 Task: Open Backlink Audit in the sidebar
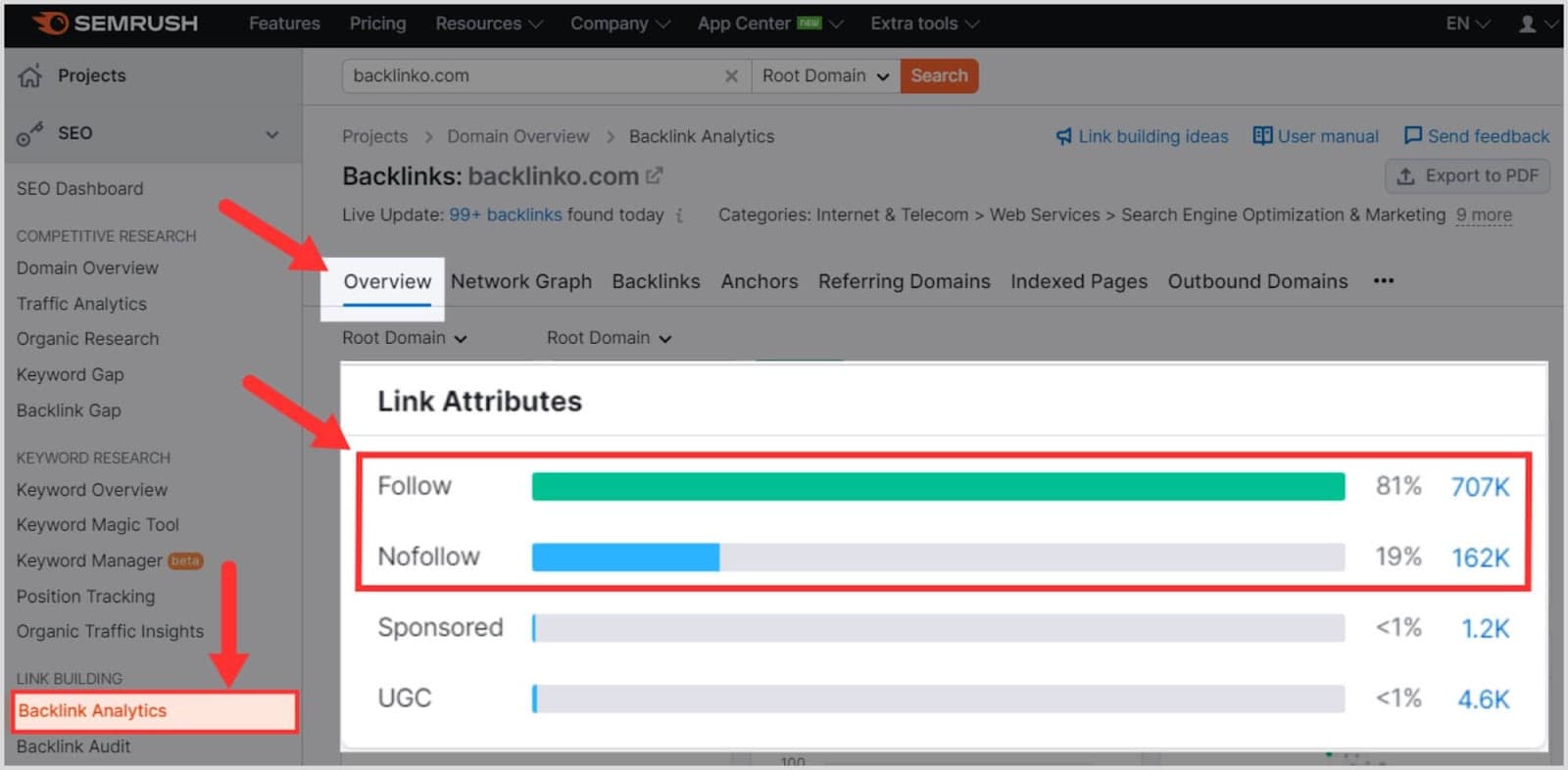(73, 746)
